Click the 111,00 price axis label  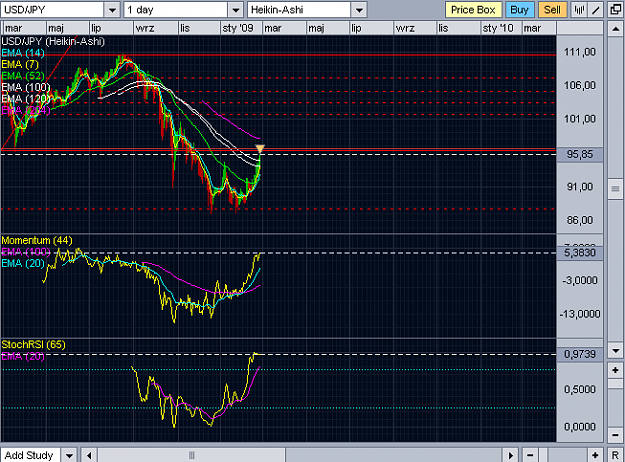coord(580,52)
